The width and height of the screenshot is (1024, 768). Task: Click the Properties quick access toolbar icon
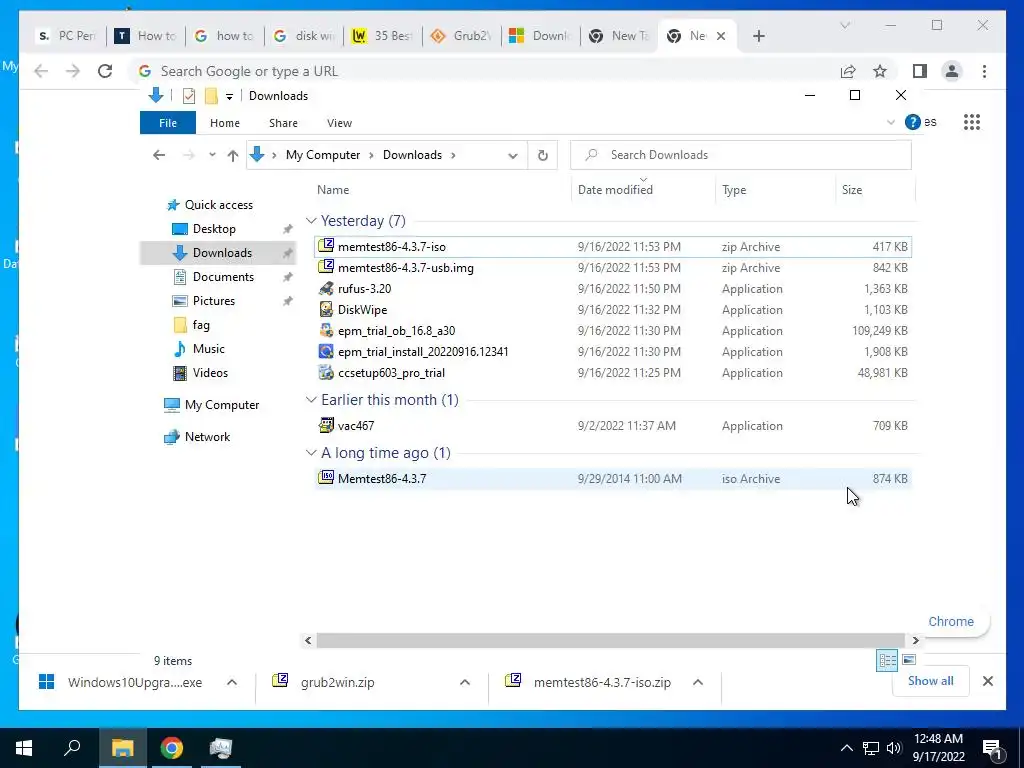click(189, 96)
